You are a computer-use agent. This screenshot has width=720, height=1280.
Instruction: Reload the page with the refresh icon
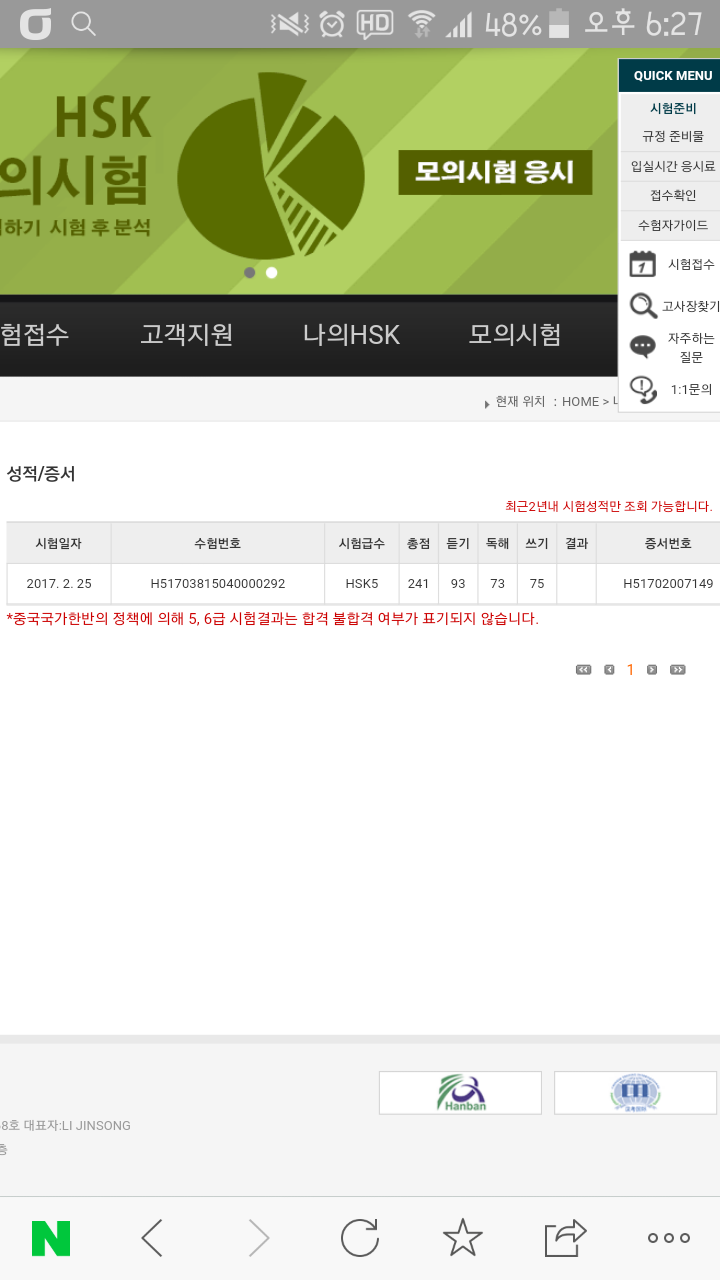click(360, 1238)
